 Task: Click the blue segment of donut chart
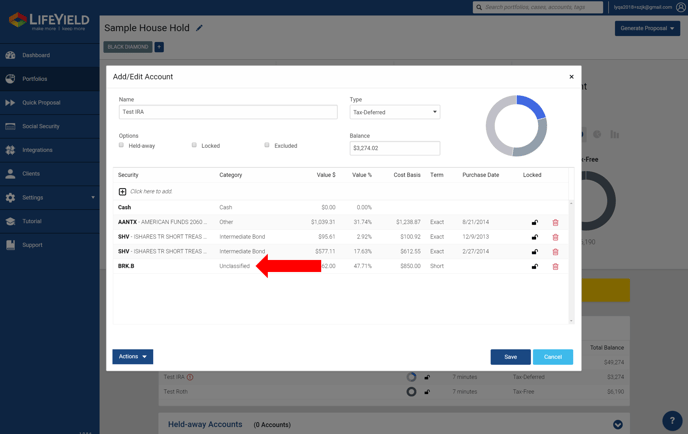(x=531, y=106)
